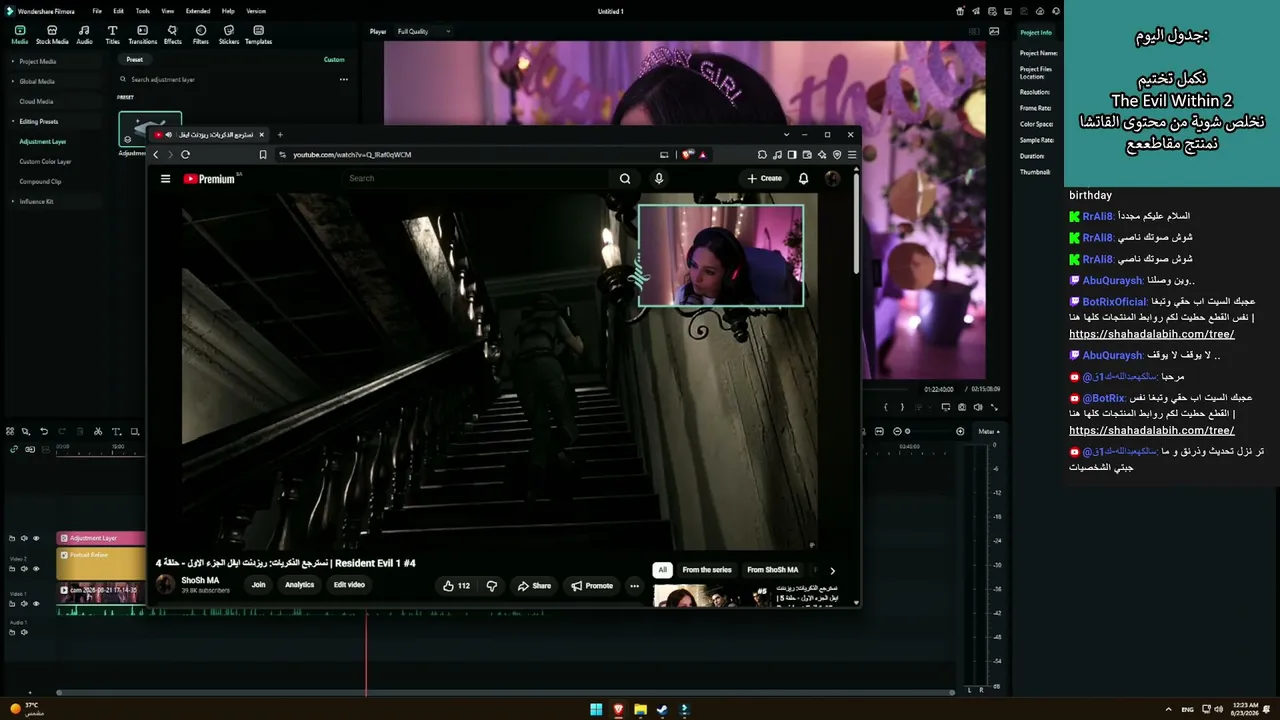The width and height of the screenshot is (1280, 720).
Task: Click the timeline zoom slider handle
Action: coord(908,431)
